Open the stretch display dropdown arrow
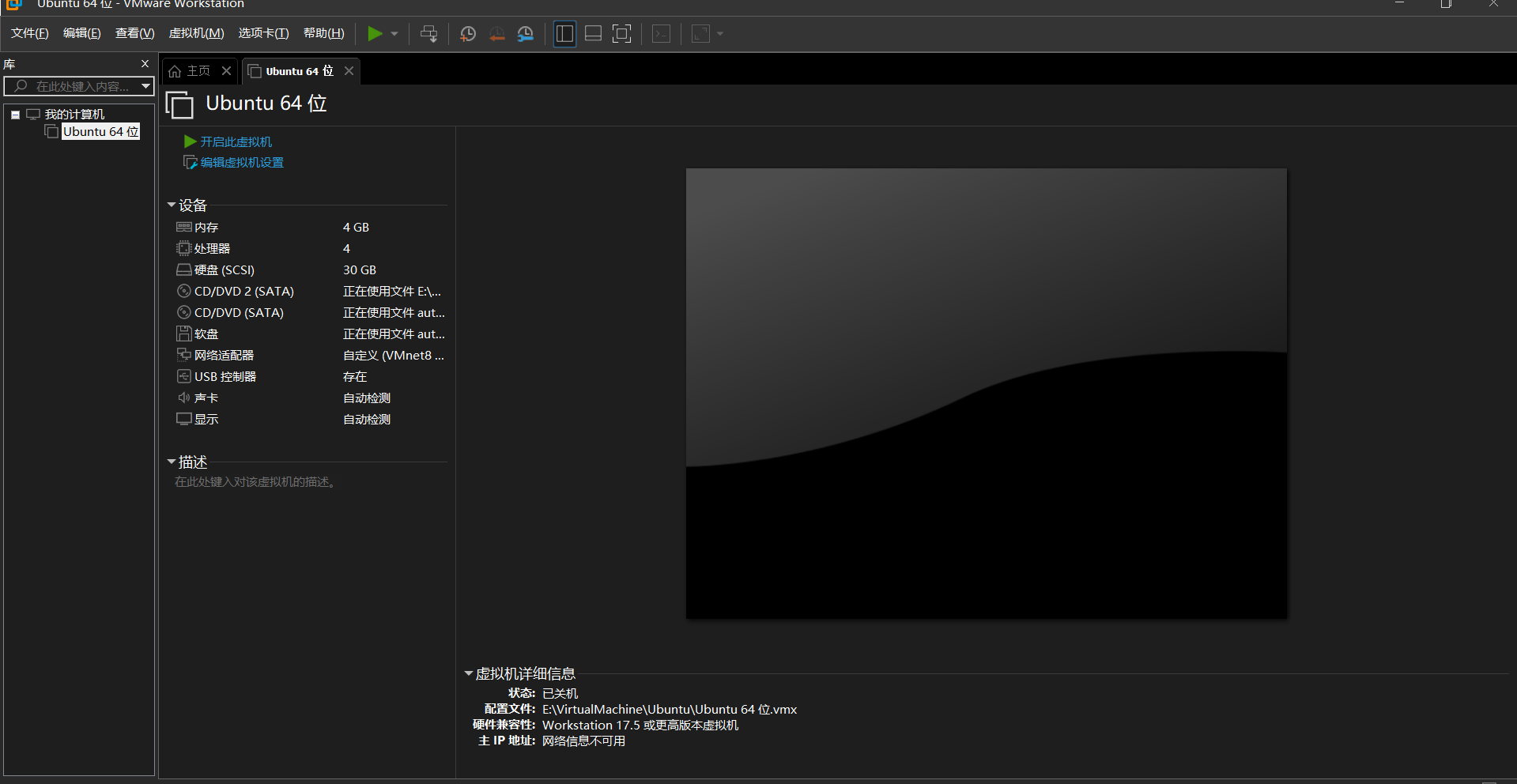1517x784 pixels. click(x=720, y=34)
